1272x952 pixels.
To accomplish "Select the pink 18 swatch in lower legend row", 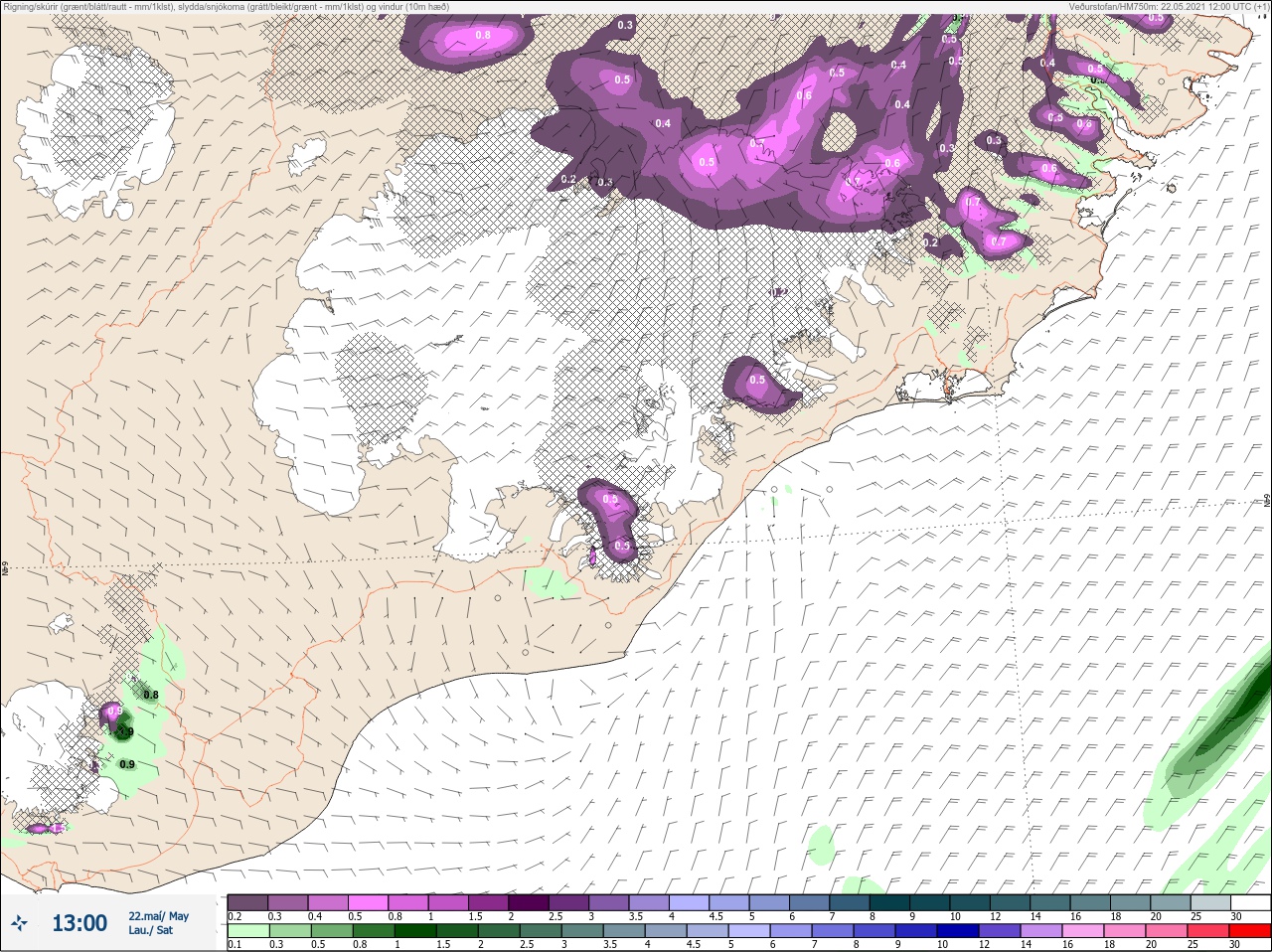I will [1125, 932].
